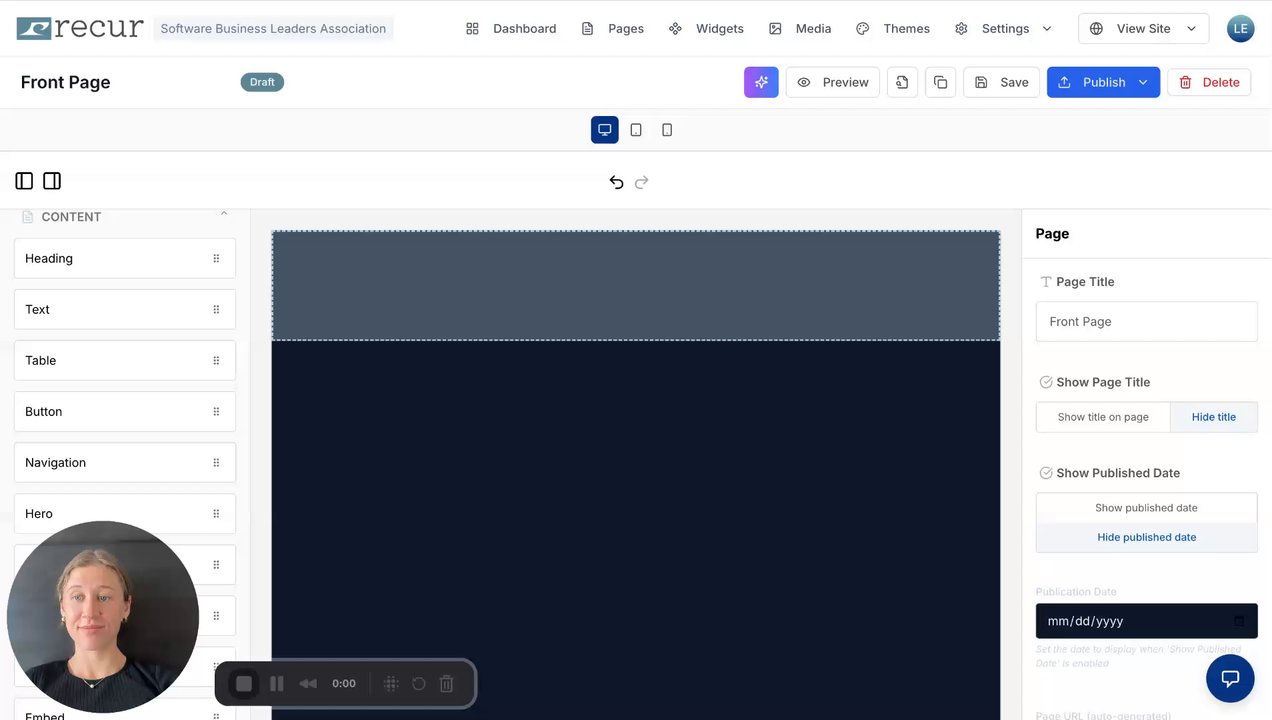Stop the screen recording

244,684
